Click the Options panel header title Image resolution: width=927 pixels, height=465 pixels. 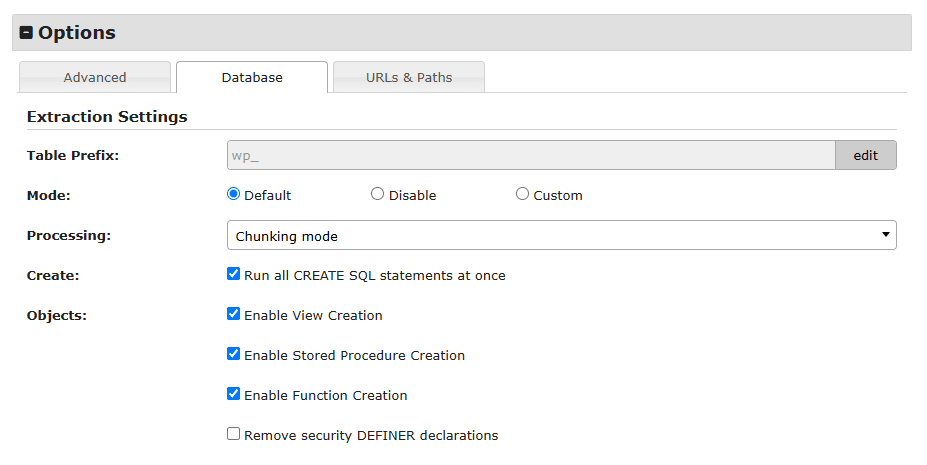(x=77, y=33)
